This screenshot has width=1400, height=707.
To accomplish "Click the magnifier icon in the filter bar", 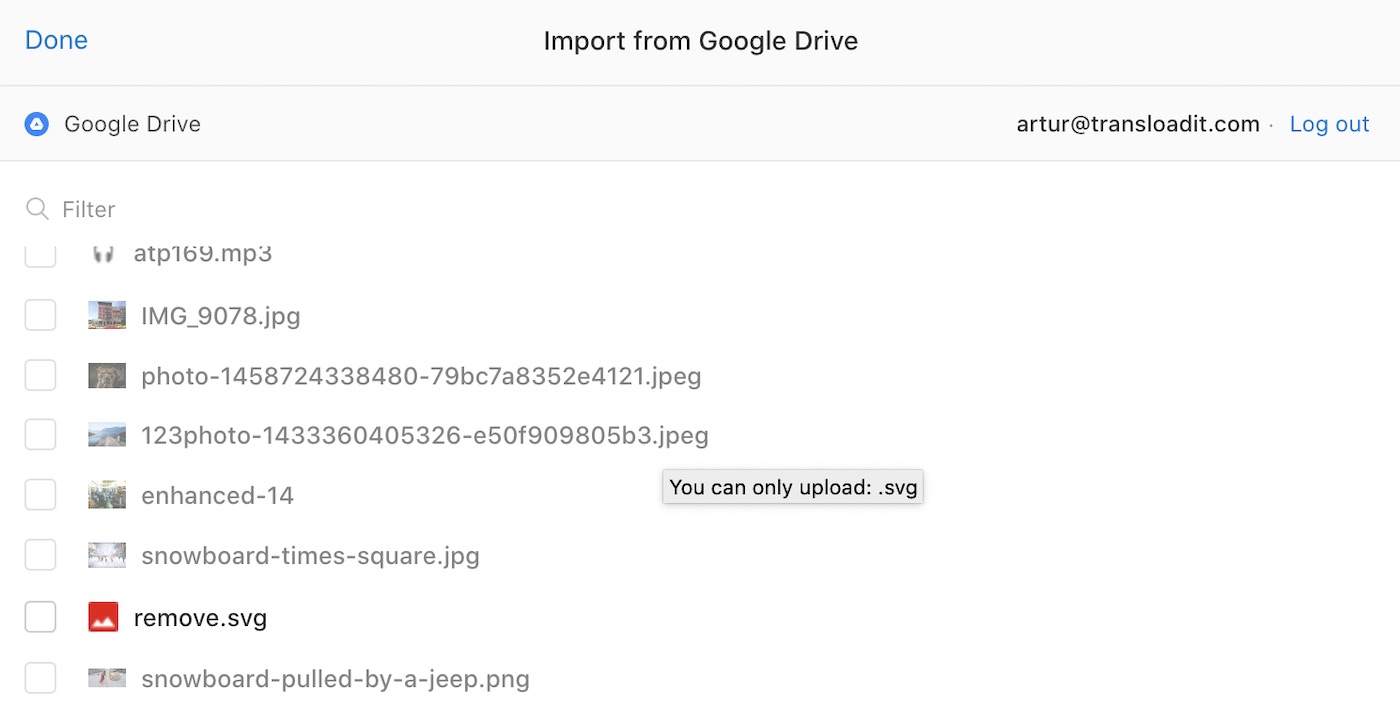I will click(37, 209).
